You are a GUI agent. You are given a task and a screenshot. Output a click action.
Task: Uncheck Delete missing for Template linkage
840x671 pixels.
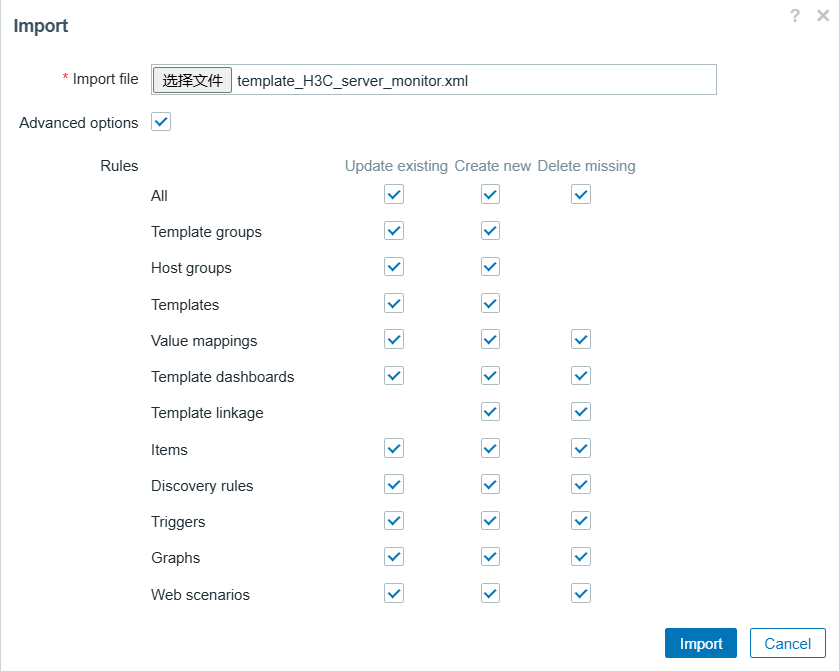click(581, 412)
